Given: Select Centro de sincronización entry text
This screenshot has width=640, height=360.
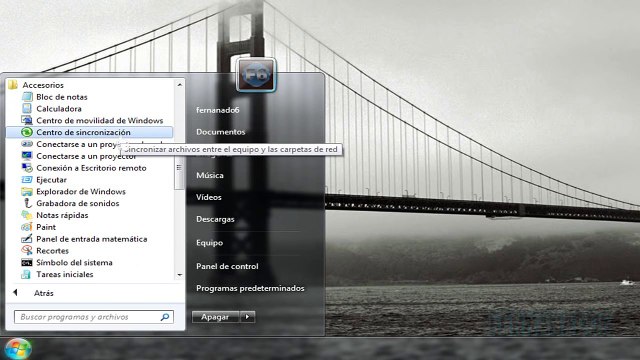Looking at the screenshot, I should click(83, 132).
